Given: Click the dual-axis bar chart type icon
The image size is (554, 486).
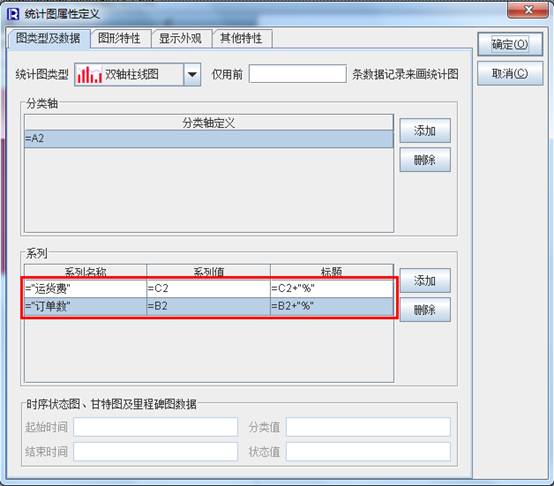Looking at the screenshot, I should click(x=89, y=75).
